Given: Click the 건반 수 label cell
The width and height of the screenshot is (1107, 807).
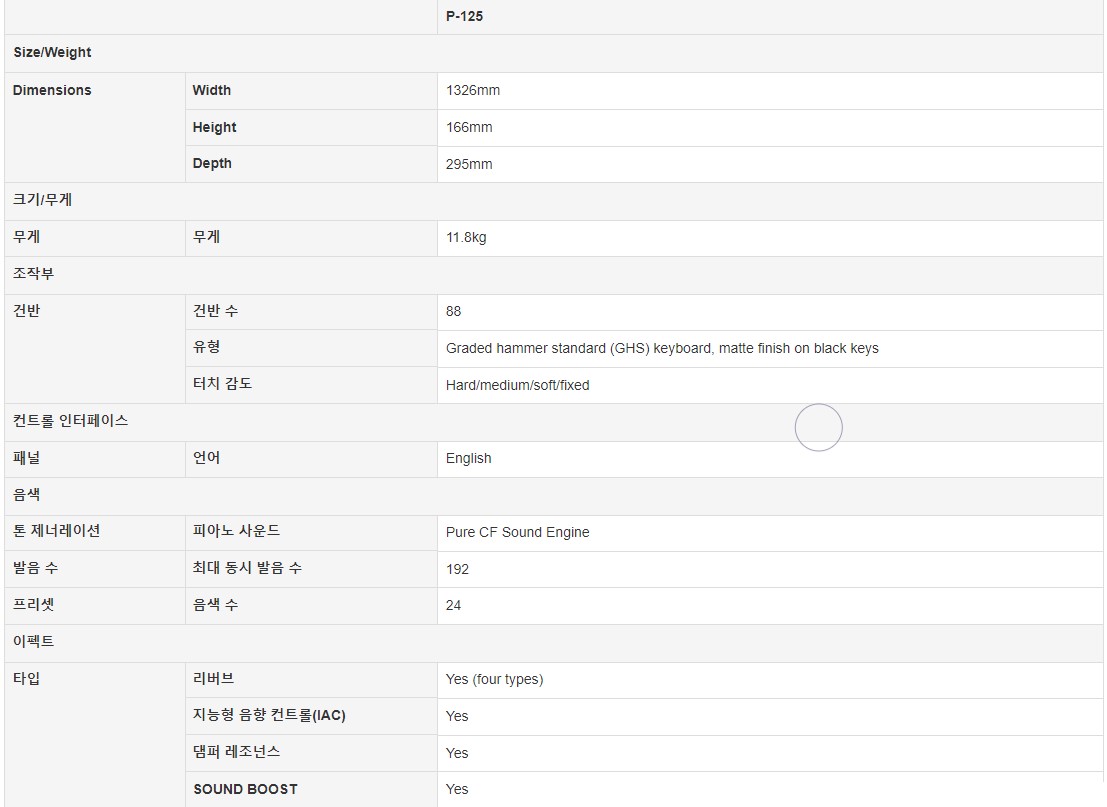Looking at the screenshot, I should click(311, 311).
